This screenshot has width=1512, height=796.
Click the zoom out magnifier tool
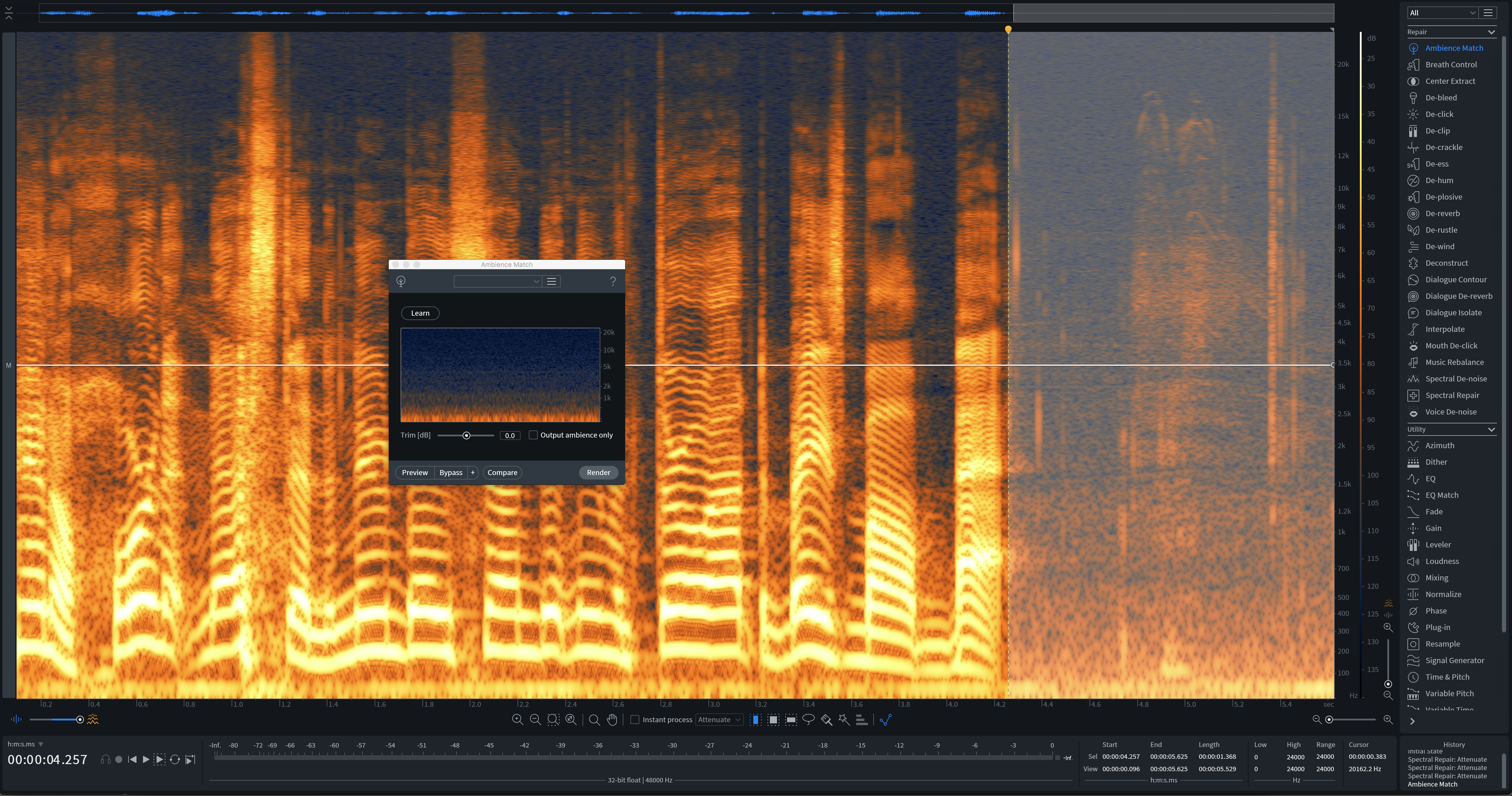[535, 720]
